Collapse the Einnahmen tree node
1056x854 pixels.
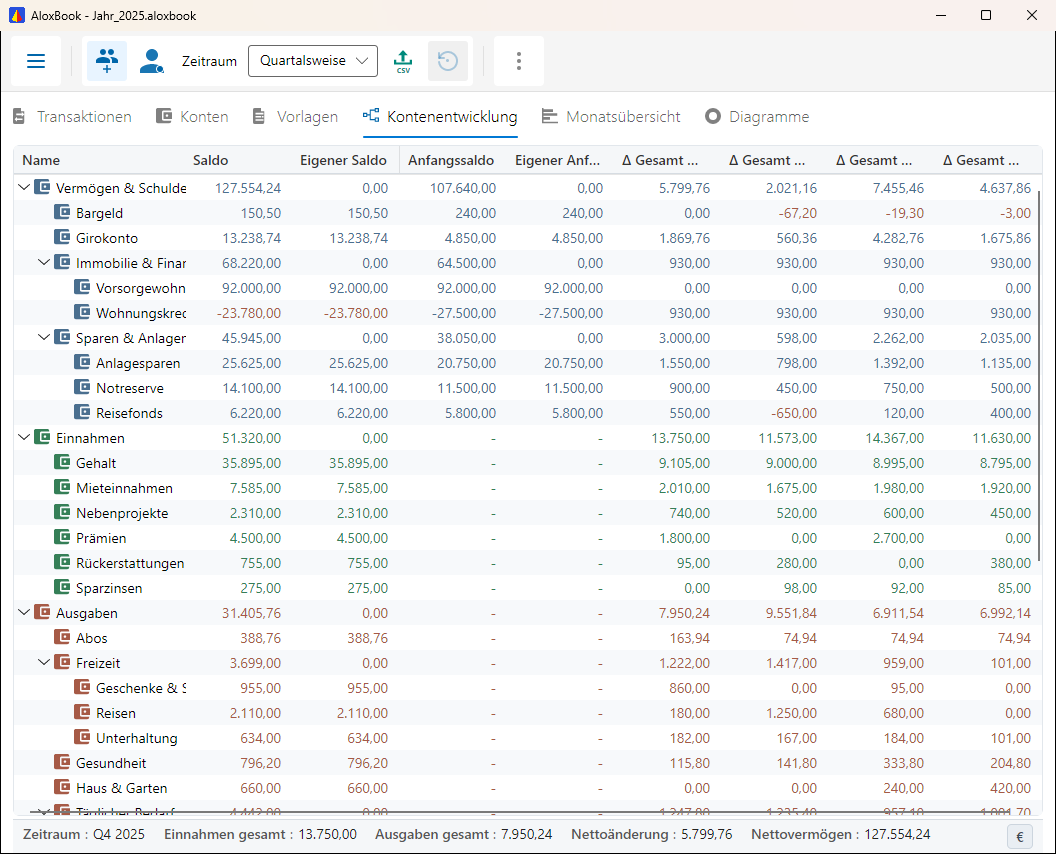[x=24, y=437]
